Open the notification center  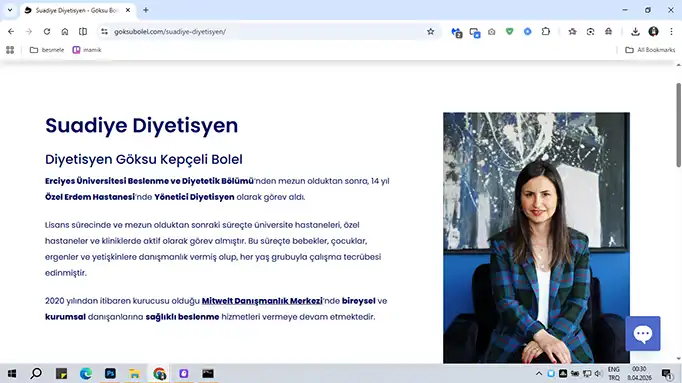pos(667,373)
